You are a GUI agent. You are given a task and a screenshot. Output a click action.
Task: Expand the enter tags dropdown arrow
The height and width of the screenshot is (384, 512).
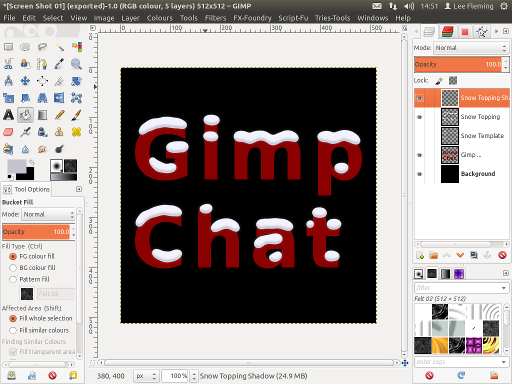coord(504,362)
